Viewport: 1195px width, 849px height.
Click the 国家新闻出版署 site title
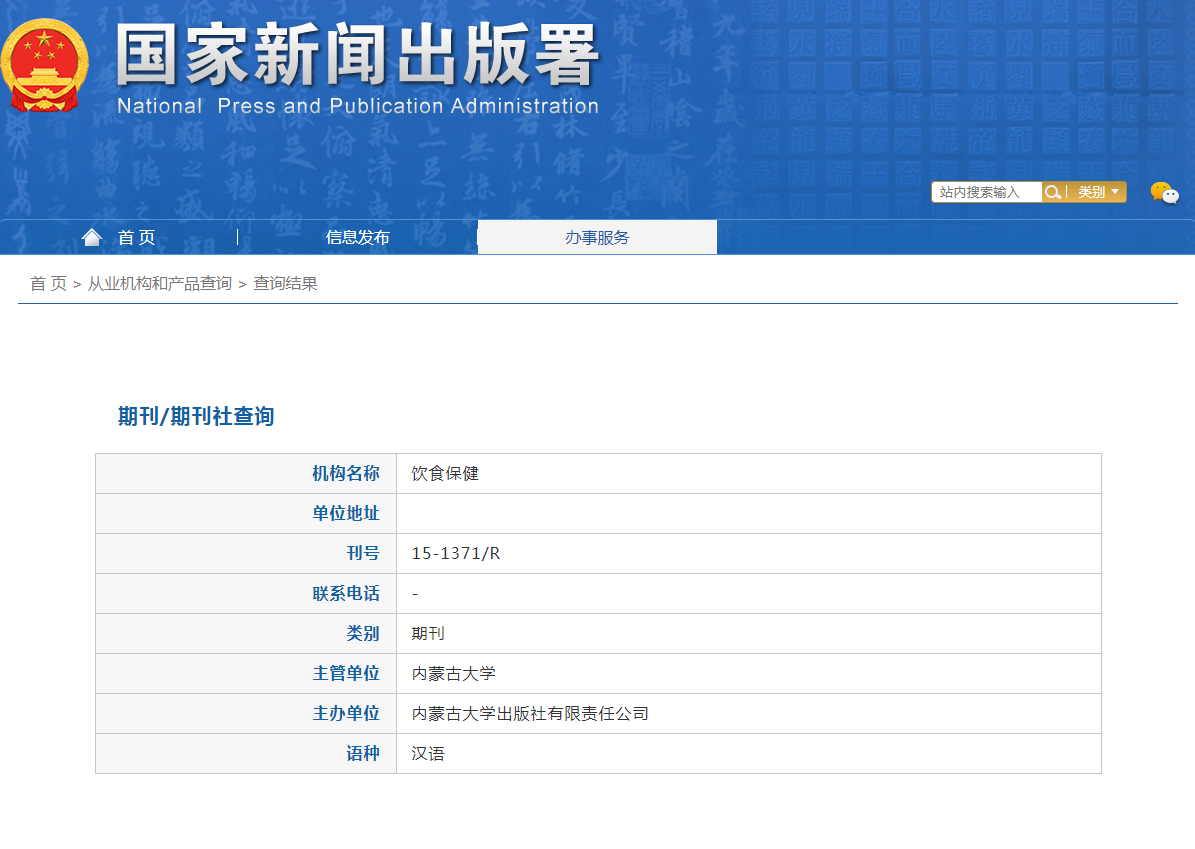point(357,55)
